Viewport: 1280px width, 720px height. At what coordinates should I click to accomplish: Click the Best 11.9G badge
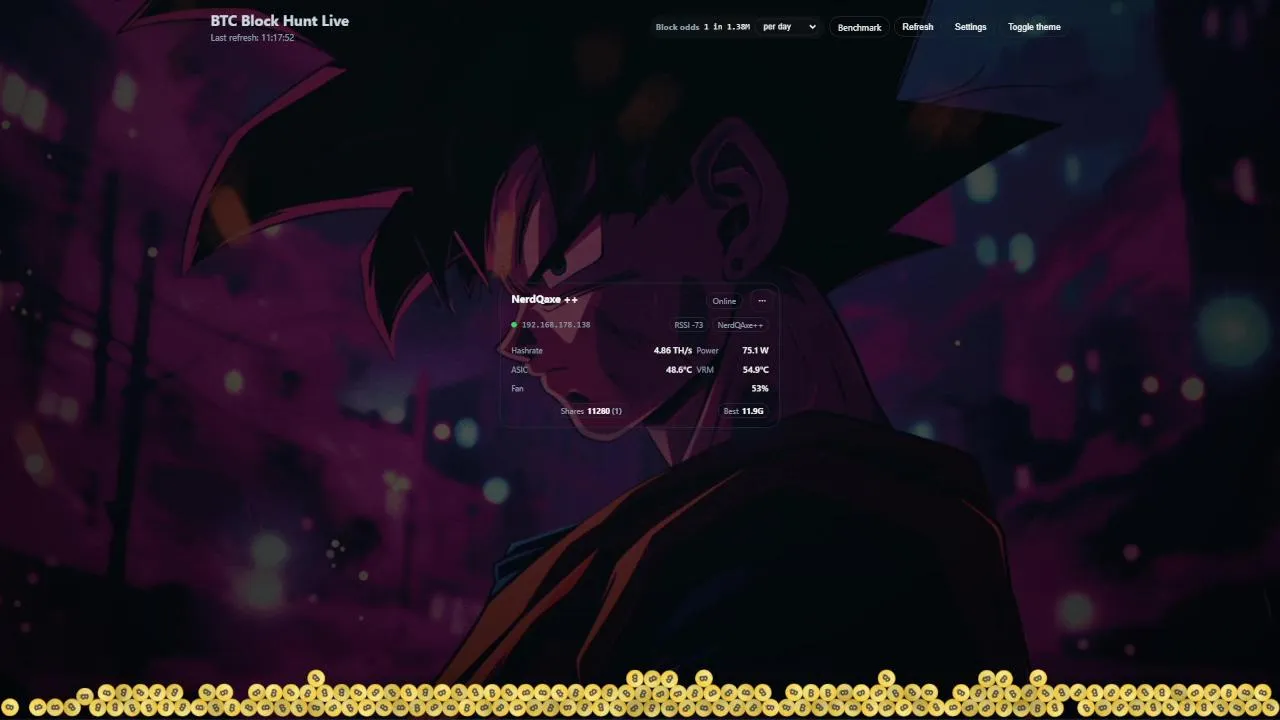(743, 411)
